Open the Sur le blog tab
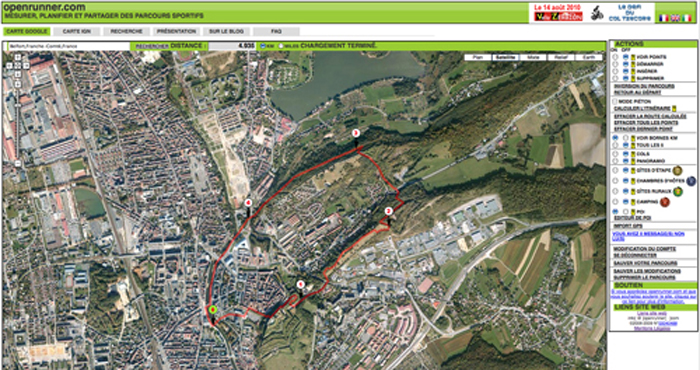Viewport: 700px width, 370px height. pos(226,31)
